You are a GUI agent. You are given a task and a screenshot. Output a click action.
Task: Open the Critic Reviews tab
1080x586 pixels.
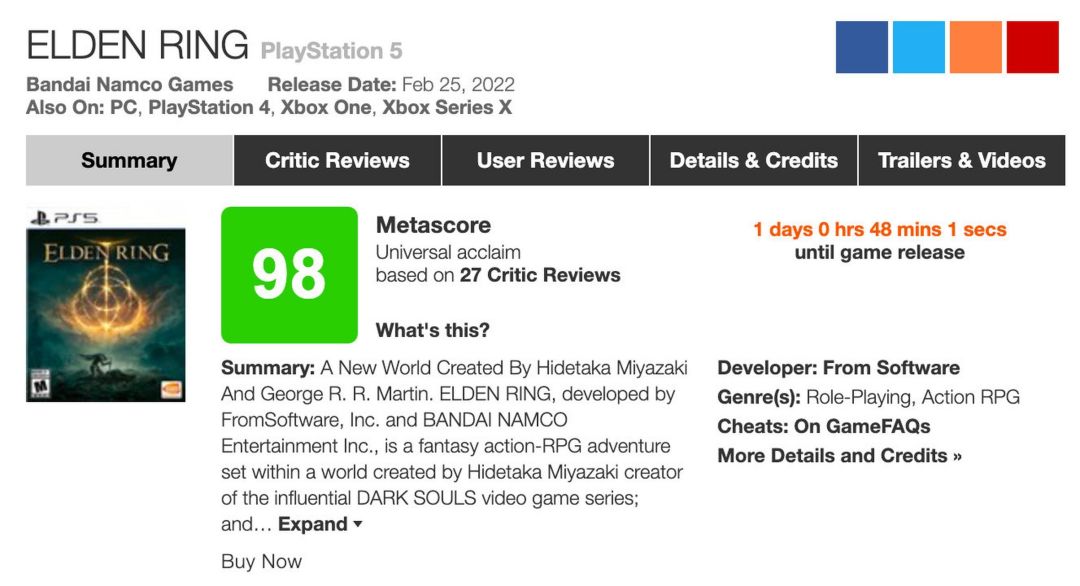337,160
